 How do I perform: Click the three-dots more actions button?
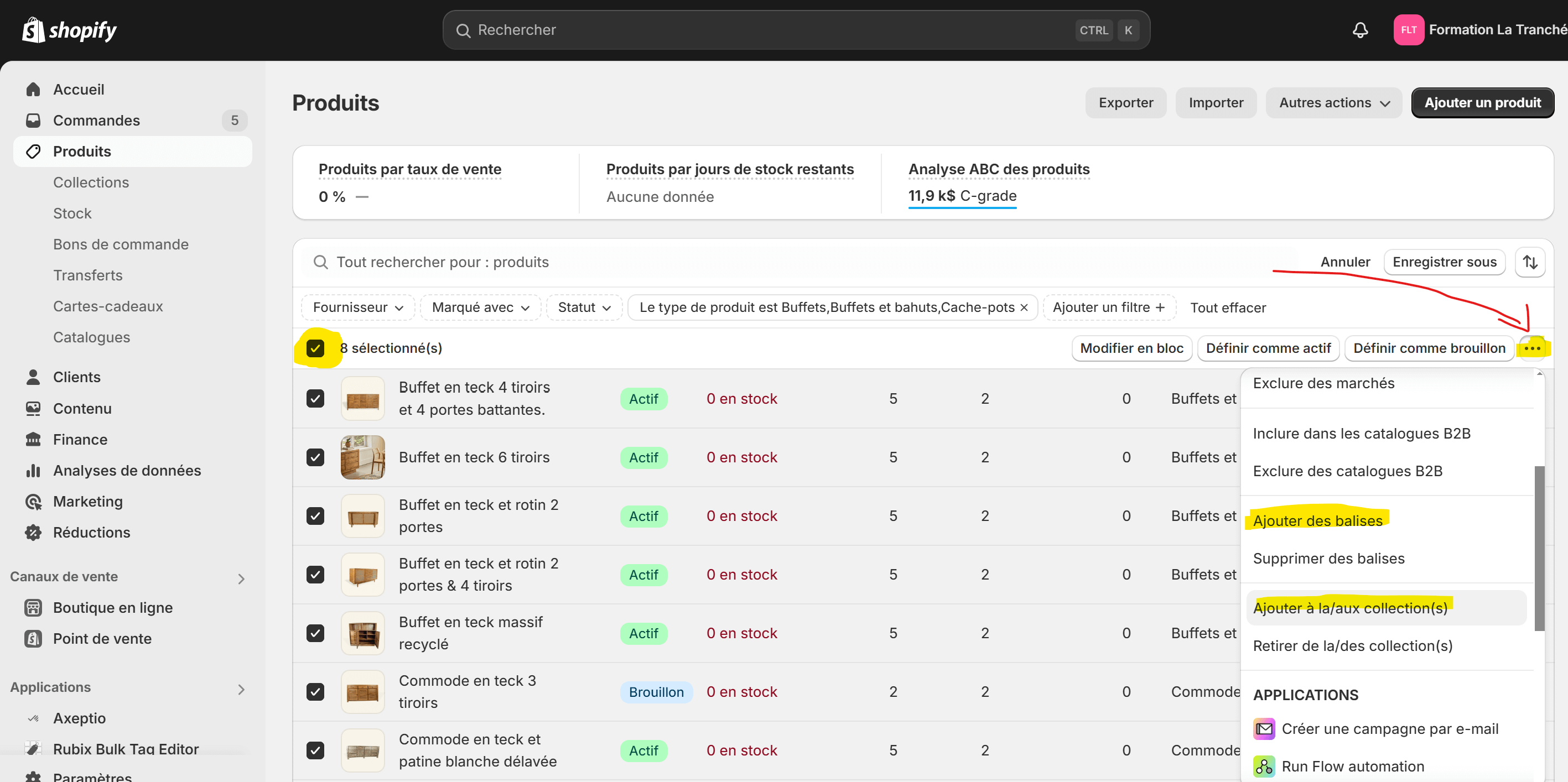(1531, 348)
